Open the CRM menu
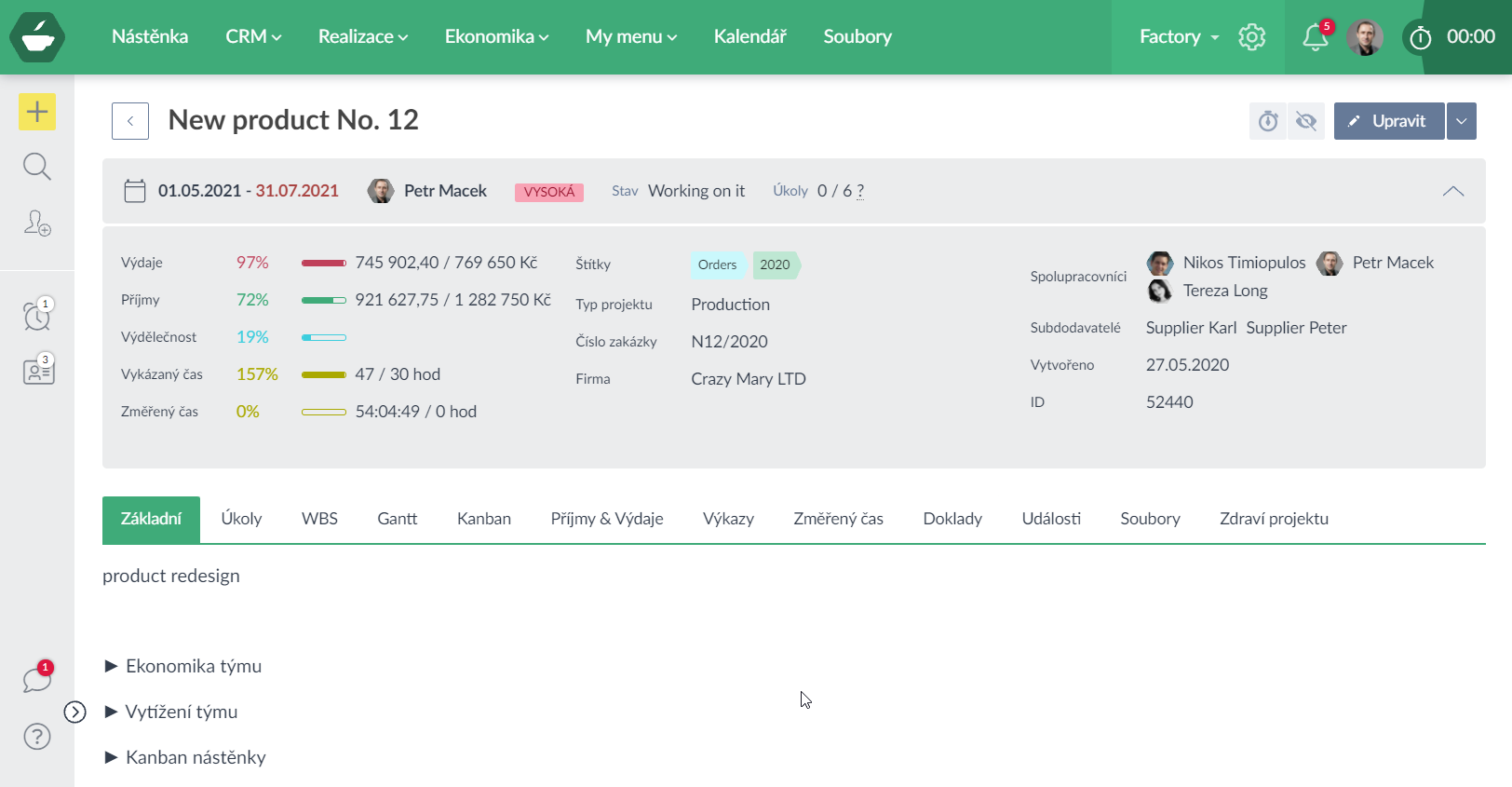Screen dimensions: 1512x787 point(253,37)
